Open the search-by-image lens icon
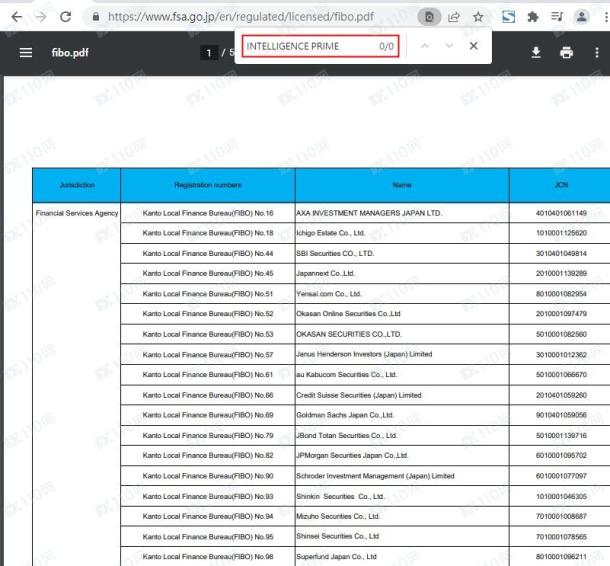Viewport: 610px width, 566px height. click(x=429, y=17)
